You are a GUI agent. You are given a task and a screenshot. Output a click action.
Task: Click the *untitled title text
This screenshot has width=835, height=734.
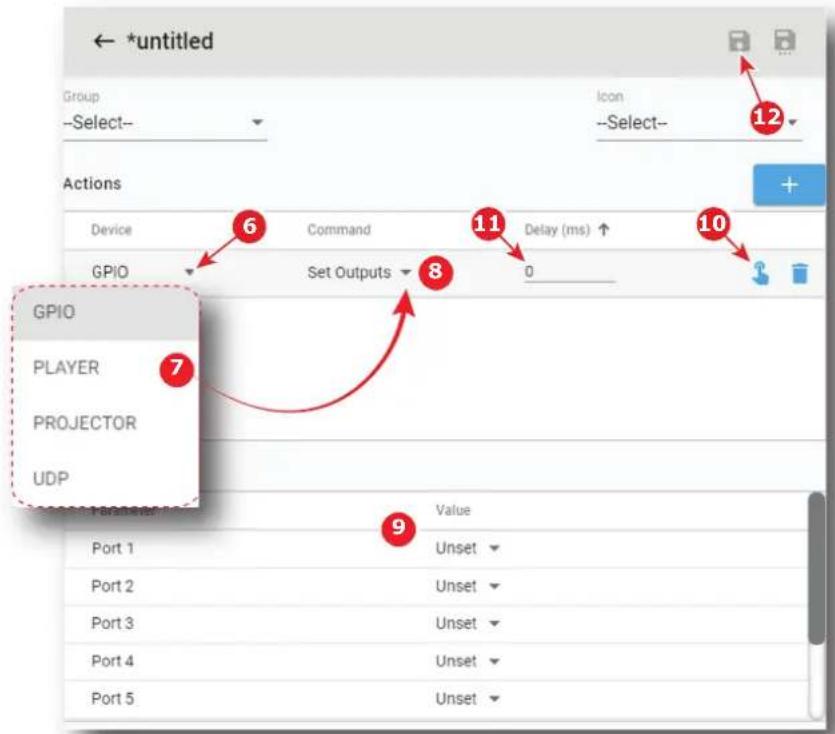170,41
